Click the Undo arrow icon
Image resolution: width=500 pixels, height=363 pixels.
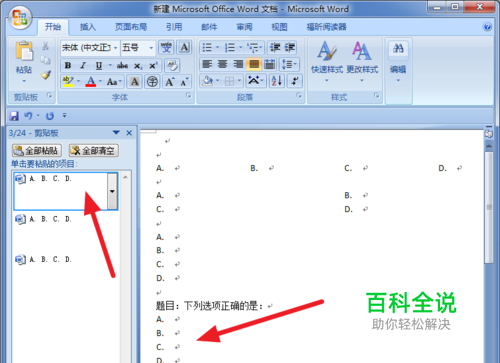[28, 116]
